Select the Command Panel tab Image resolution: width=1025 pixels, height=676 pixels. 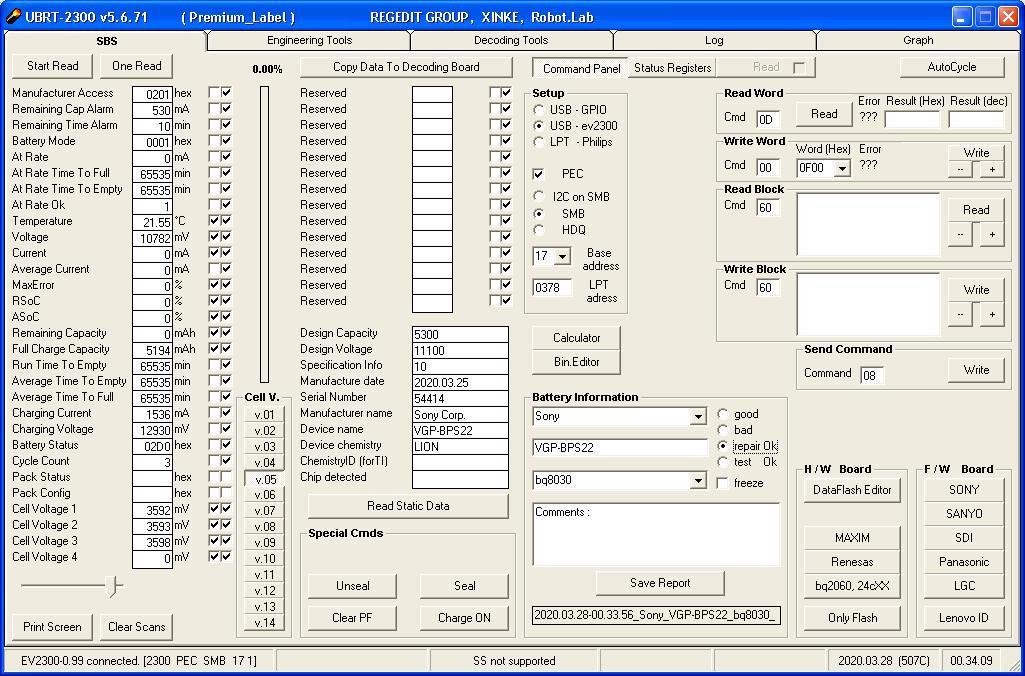[x=580, y=68]
